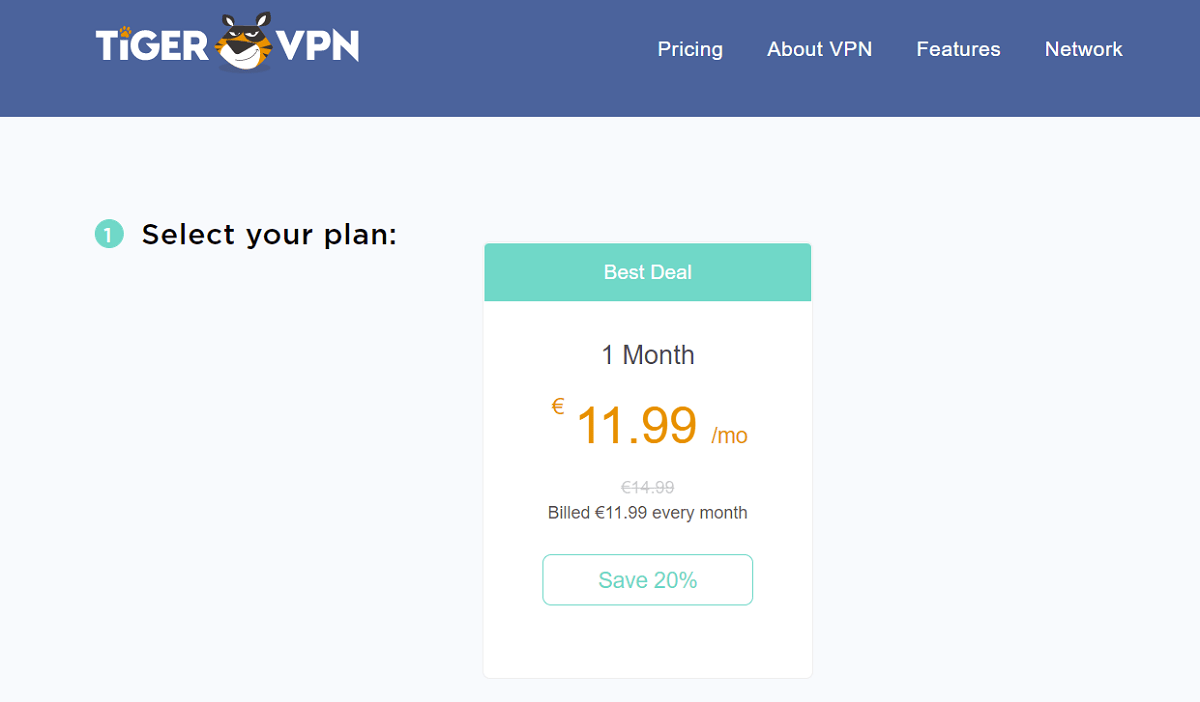Click the 11.99 monthly price
The width and height of the screenshot is (1200, 702).
pos(637,427)
